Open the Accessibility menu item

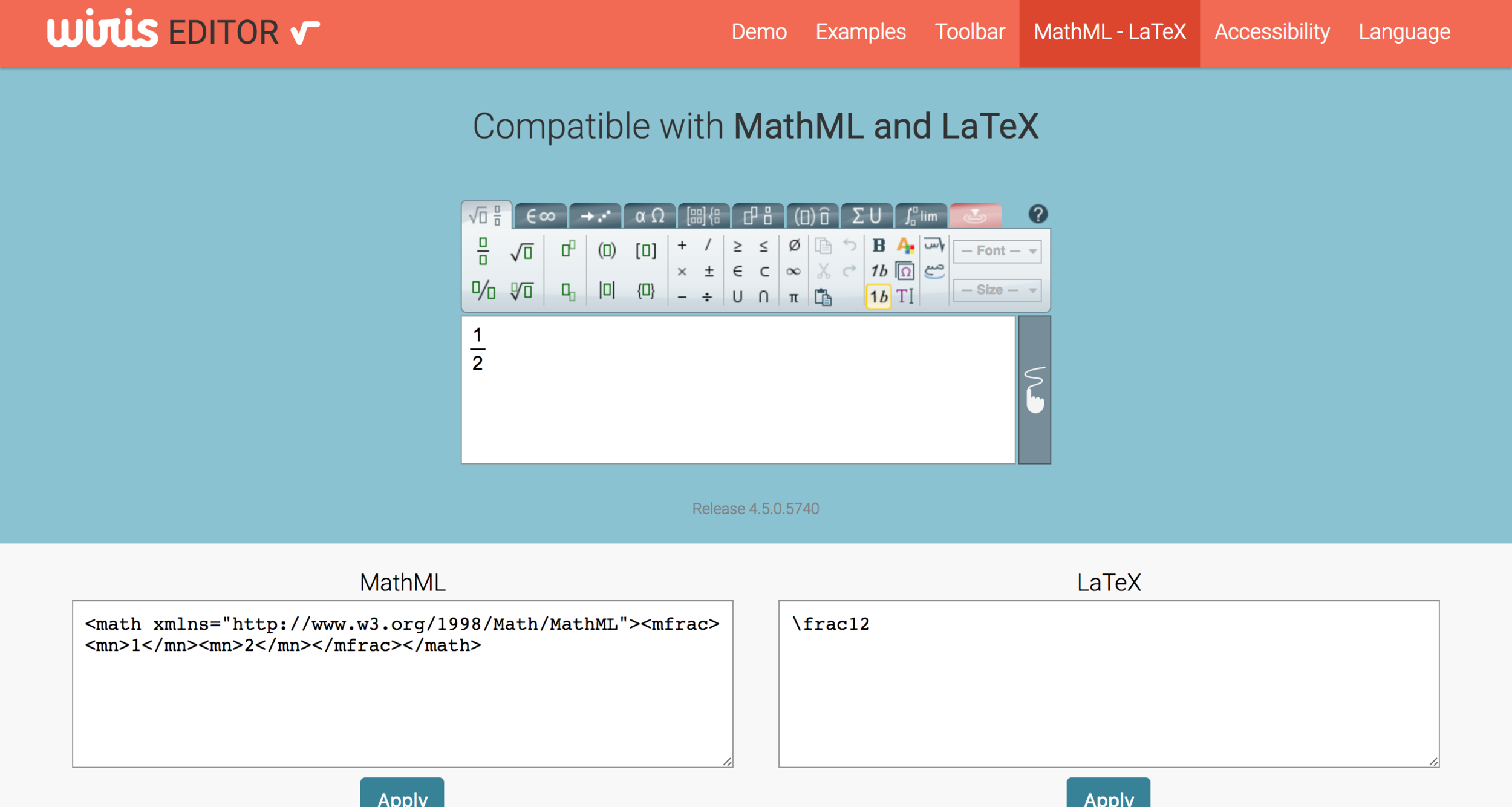point(1272,32)
